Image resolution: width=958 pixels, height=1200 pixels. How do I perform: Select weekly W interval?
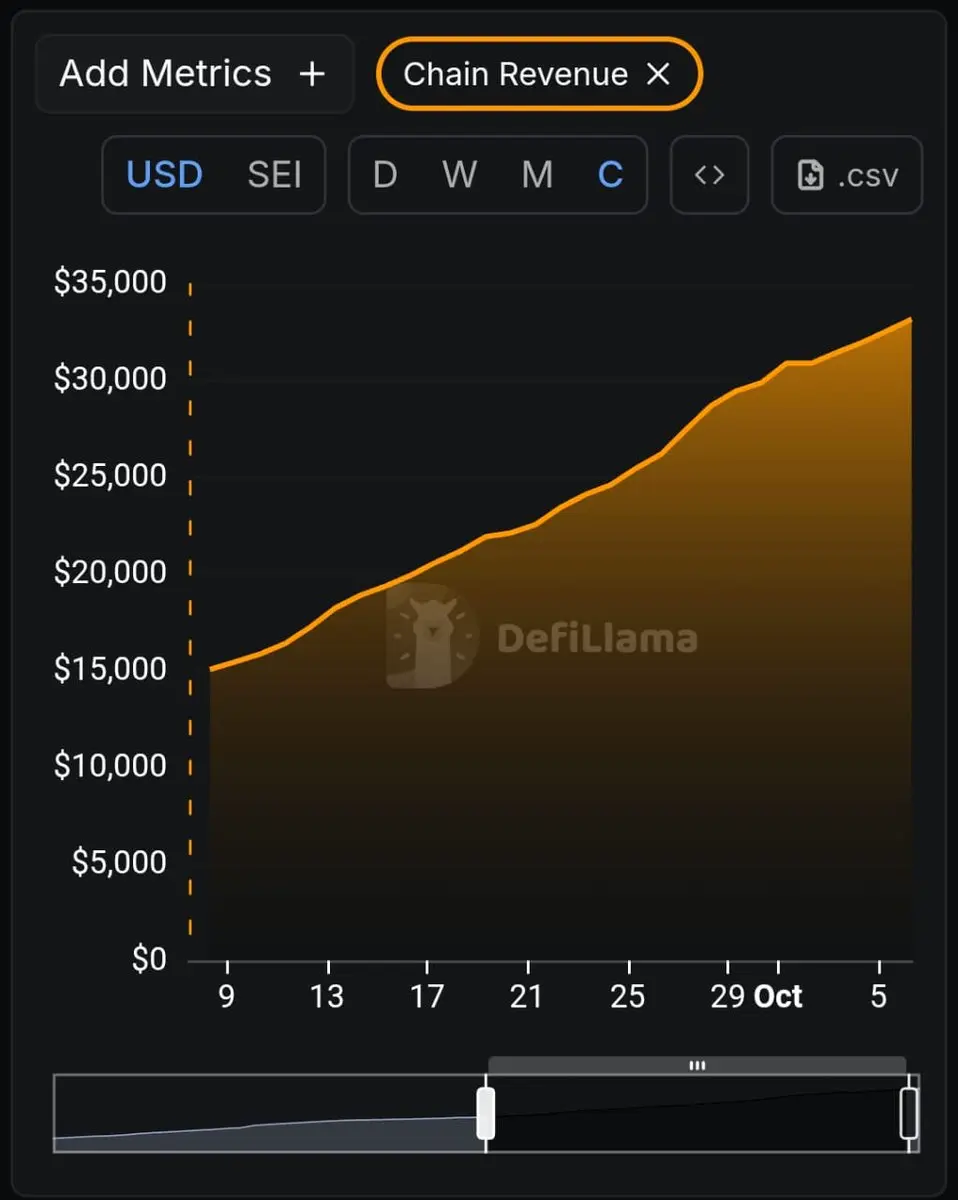pos(459,175)
